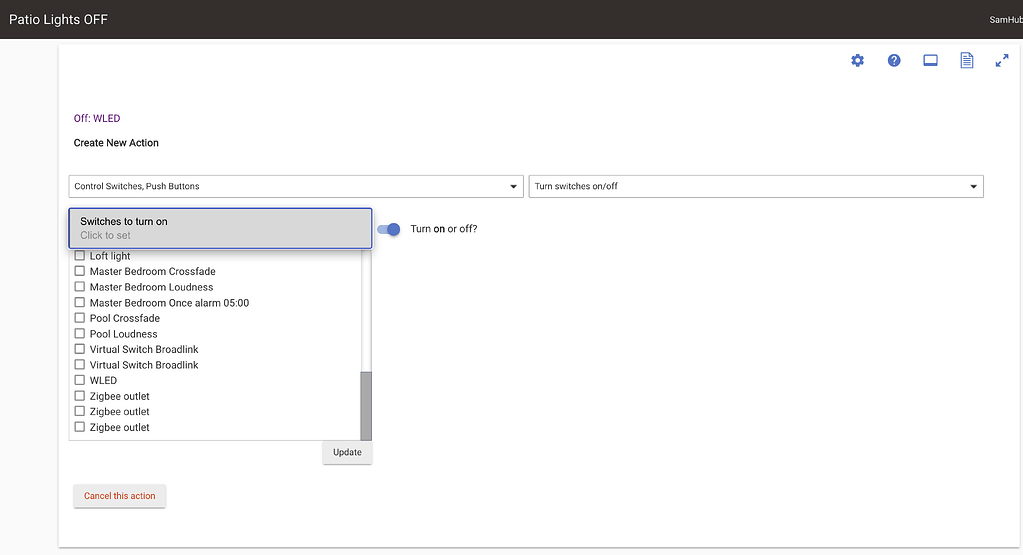The width and height of the screenshot is (1023, 555).
Task: Check the Master Bedroom Crossfade checkbox
Action: tap(80, 272)
